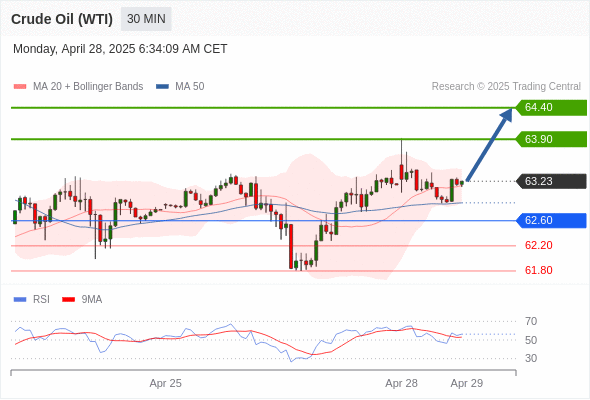This screenshot has width=590, height=400.
Task: Click the red 62.20 support level text
Action: 538,245
